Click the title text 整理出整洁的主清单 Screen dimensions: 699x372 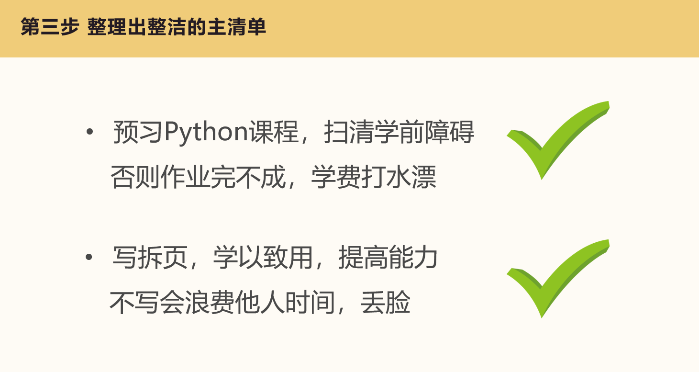(x=177, y=27)
